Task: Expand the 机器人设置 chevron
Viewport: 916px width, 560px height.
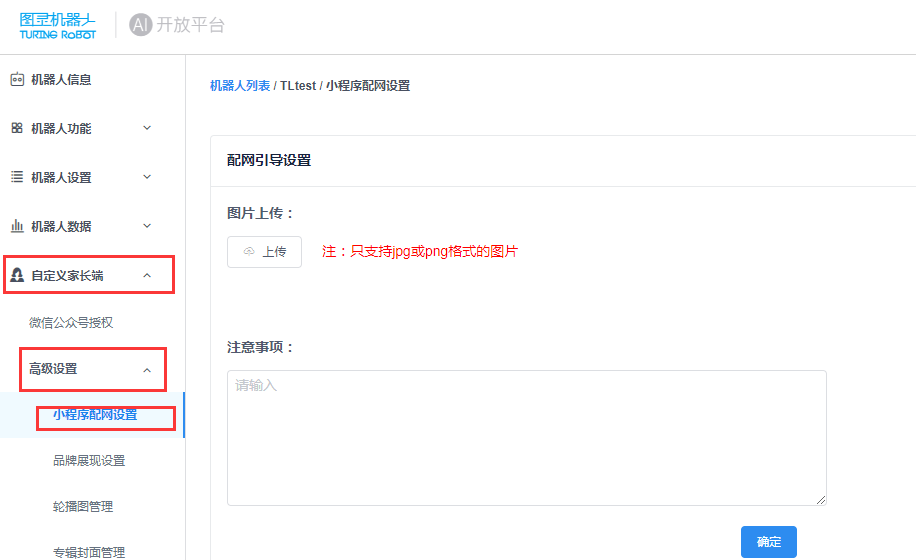Action: coord(147,177)
